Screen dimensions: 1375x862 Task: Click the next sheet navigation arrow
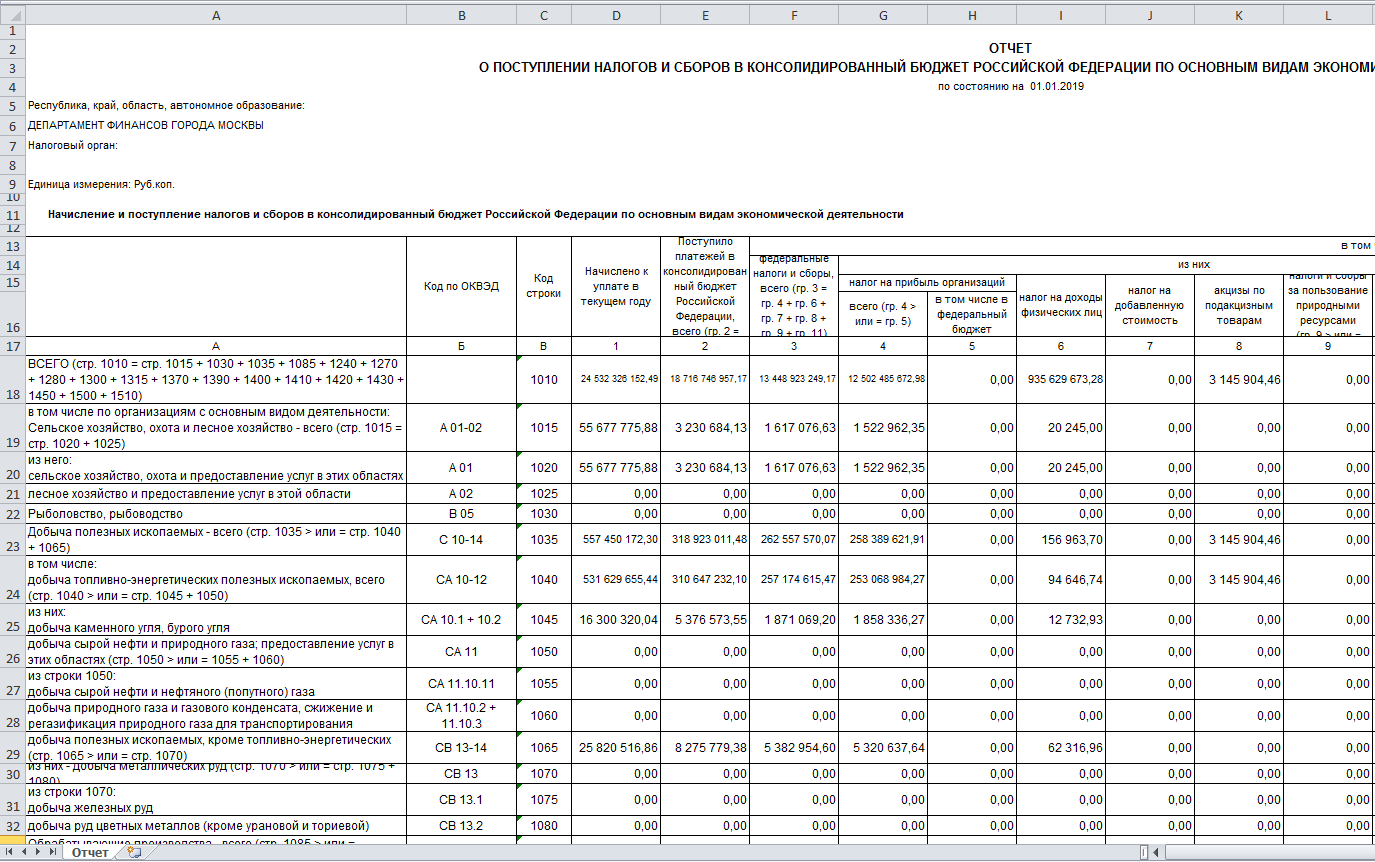tap(38, 853)
